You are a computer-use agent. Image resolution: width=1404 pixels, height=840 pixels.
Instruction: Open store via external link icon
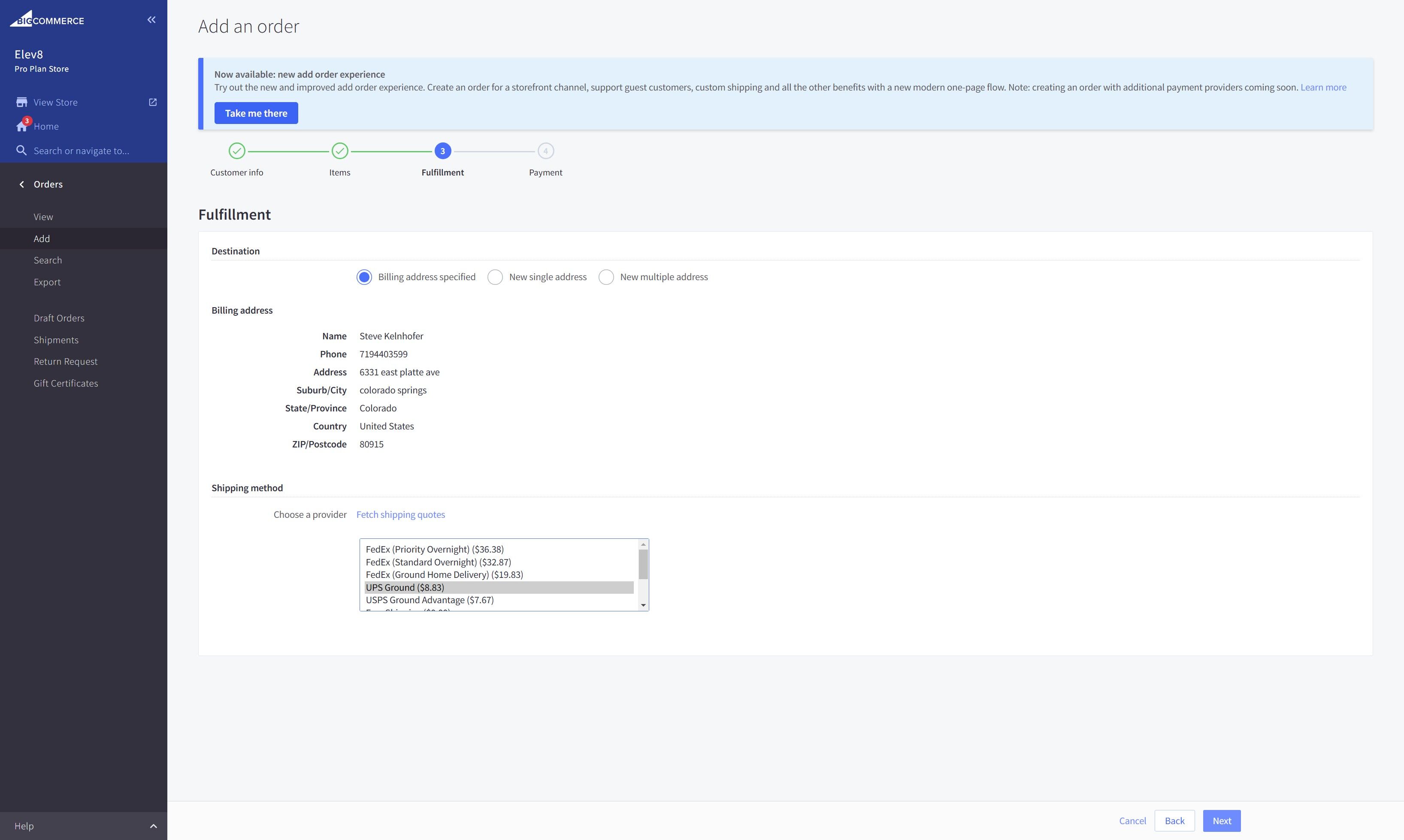(x=153, y=103)
